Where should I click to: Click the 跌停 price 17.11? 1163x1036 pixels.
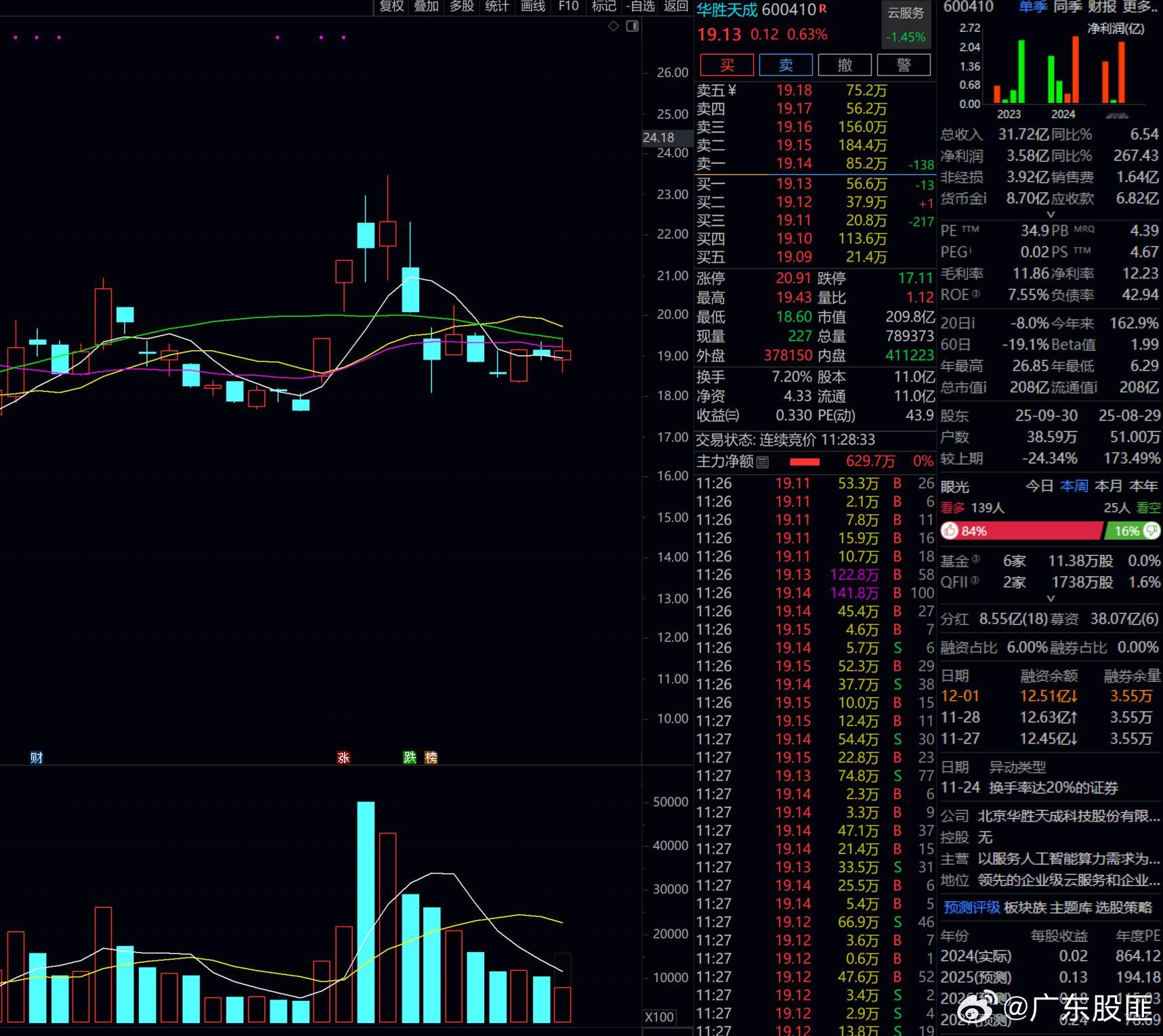click(916, 278)
